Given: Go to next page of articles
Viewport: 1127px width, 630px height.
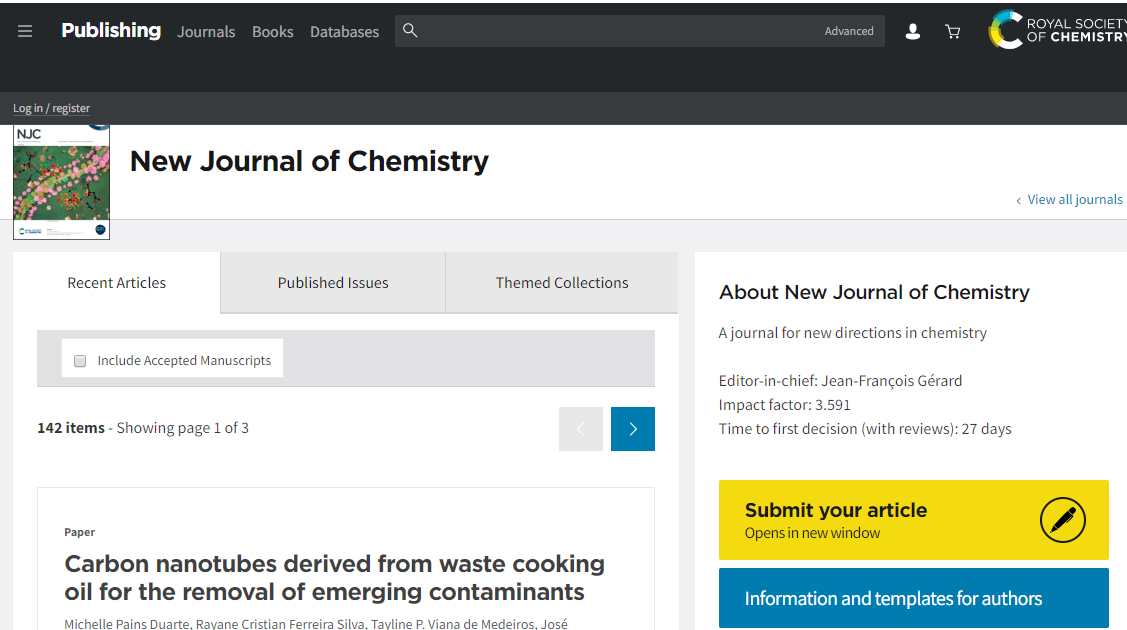Looking at the screenshot, I should [x=633, y=429].
